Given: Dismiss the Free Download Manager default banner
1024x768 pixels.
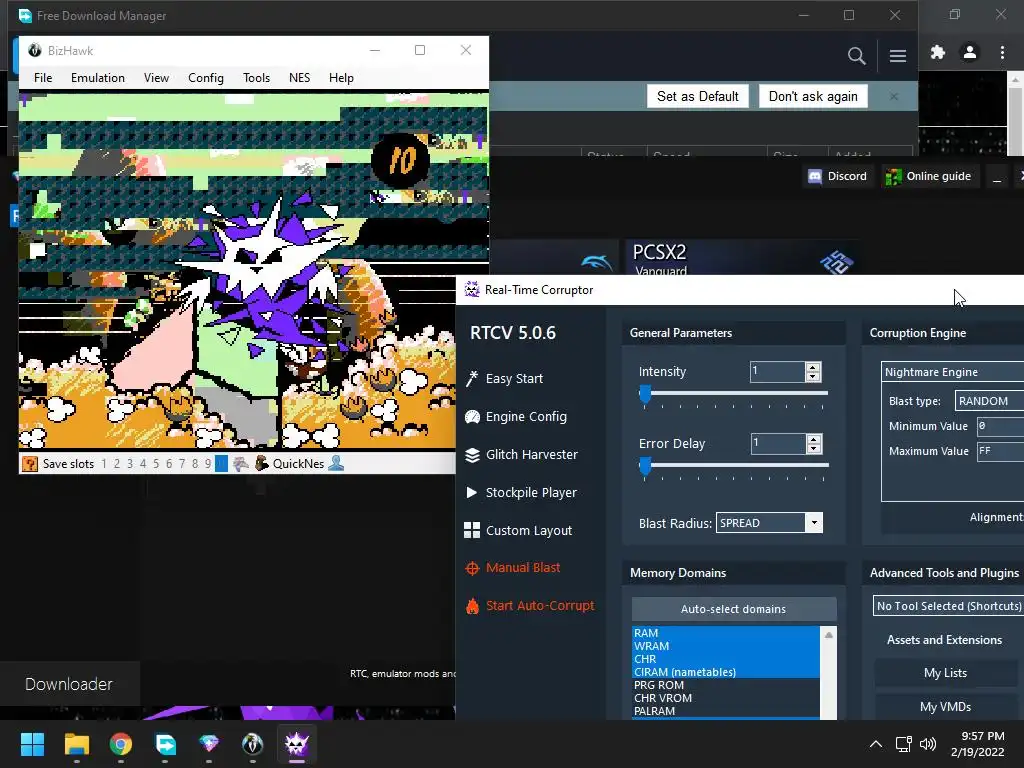Looking at the screenshot, I should (893, 97).
